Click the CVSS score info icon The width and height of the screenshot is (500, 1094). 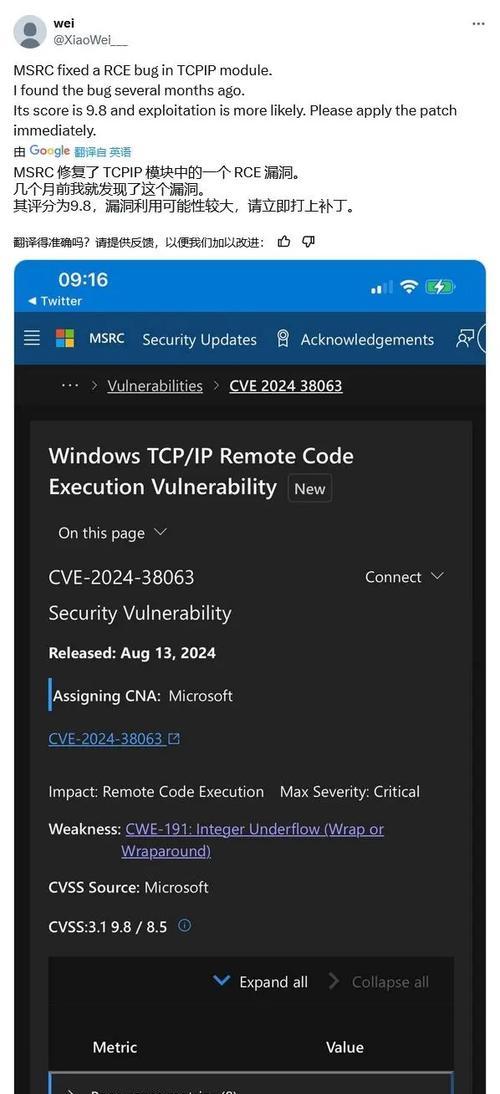tap(185, 925)
